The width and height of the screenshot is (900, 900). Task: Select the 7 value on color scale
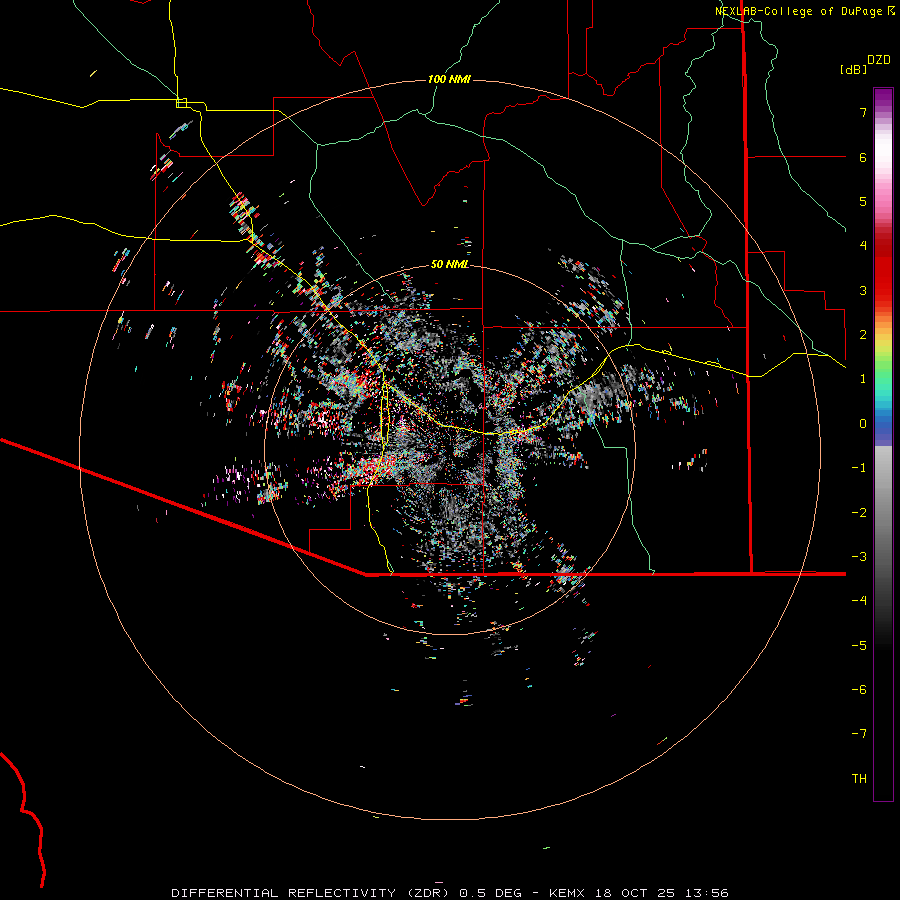tap(861, 113)
